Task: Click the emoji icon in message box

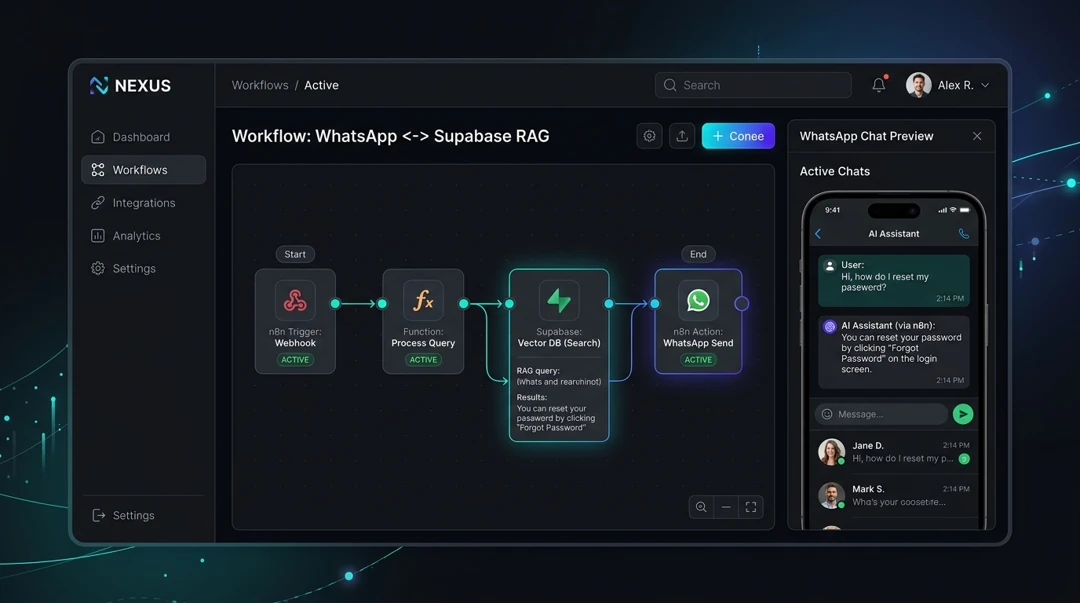Action: [x=827, y=414]
